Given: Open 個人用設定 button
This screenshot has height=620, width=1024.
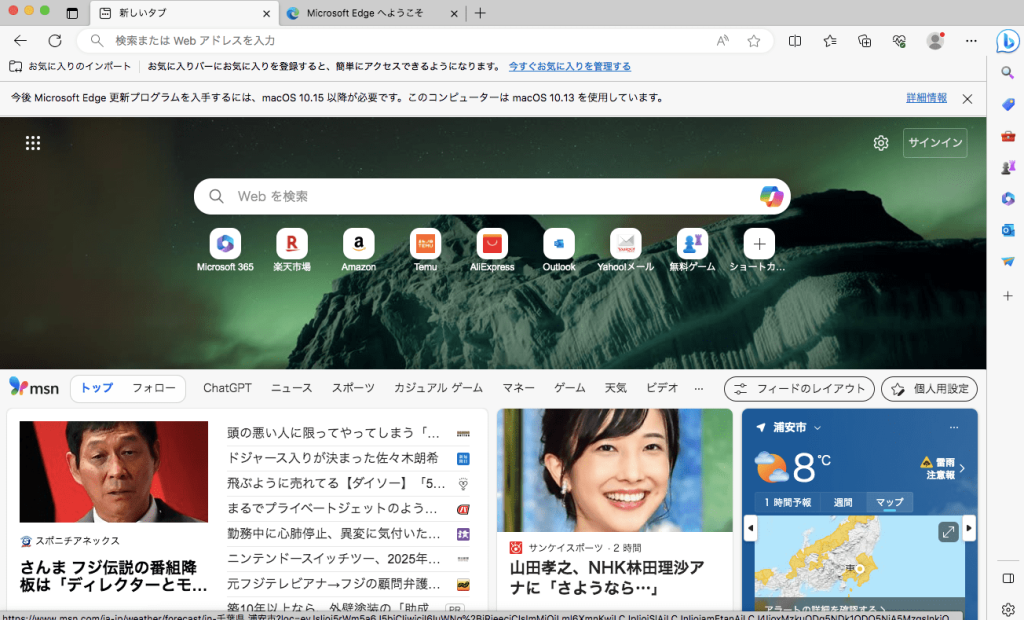Looking at the screenshot, I should pos(929,389).
